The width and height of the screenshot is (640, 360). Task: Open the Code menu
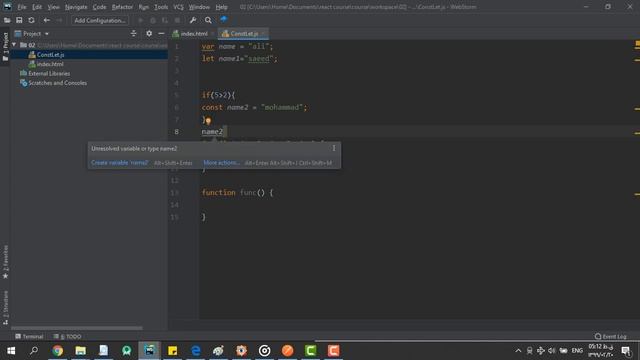(x=99, y=7)
